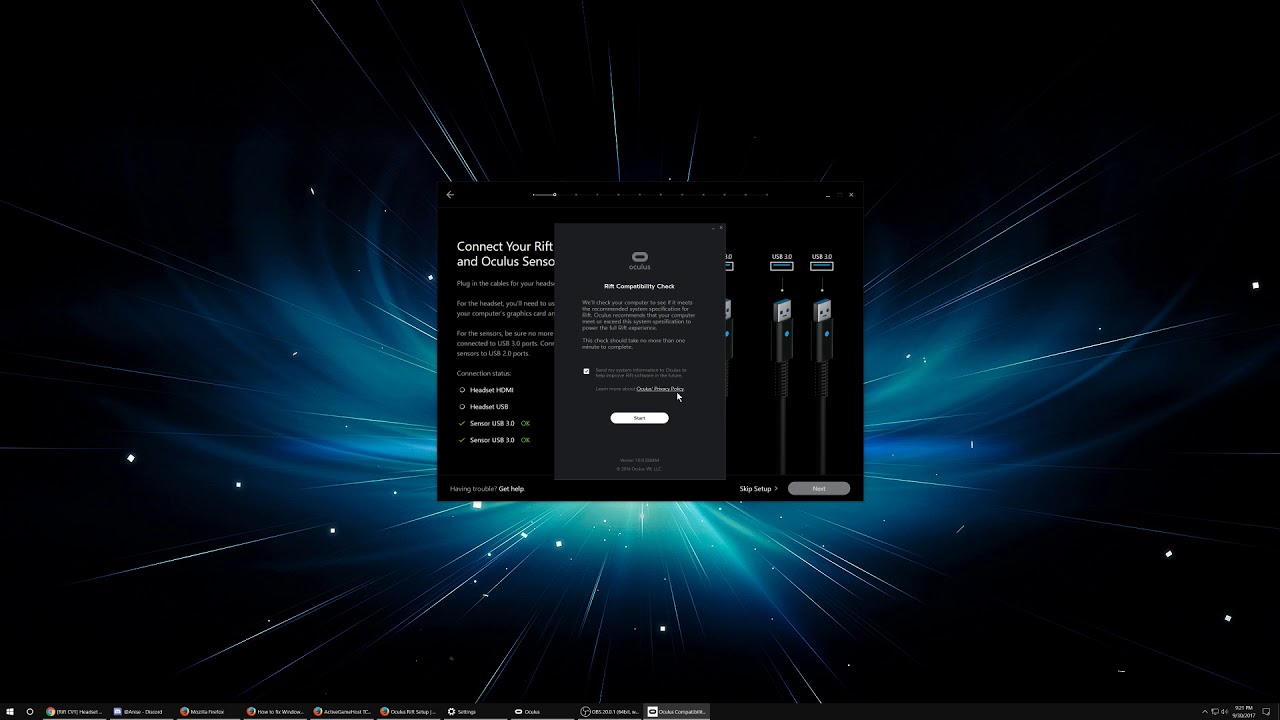Switch to How to fix Windows Firefox item
The image size is (1280, 720).
(x=275, y=712)
